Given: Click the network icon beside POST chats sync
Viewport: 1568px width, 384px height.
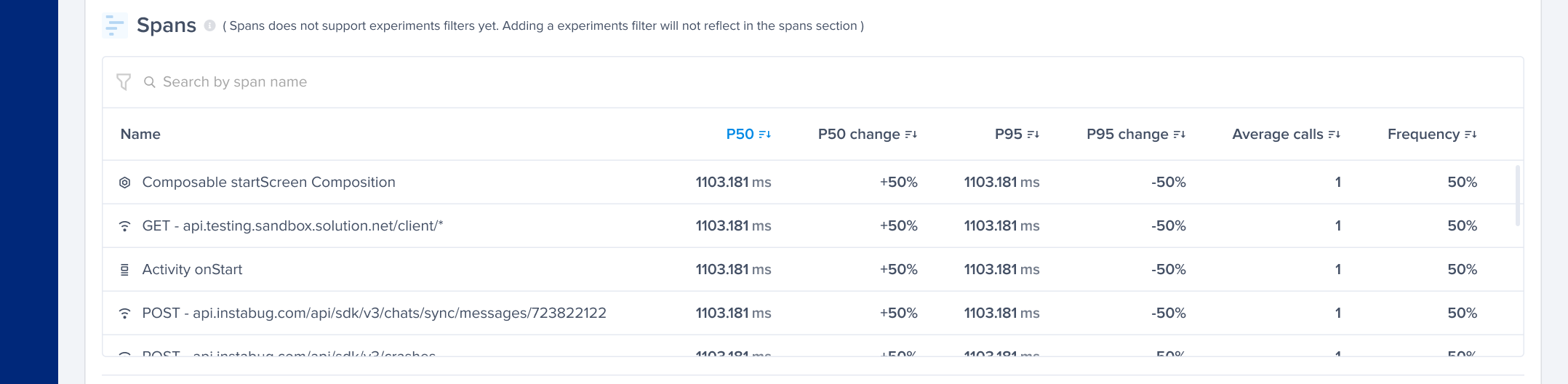Looking at the screenshot, I should (125, 313).
